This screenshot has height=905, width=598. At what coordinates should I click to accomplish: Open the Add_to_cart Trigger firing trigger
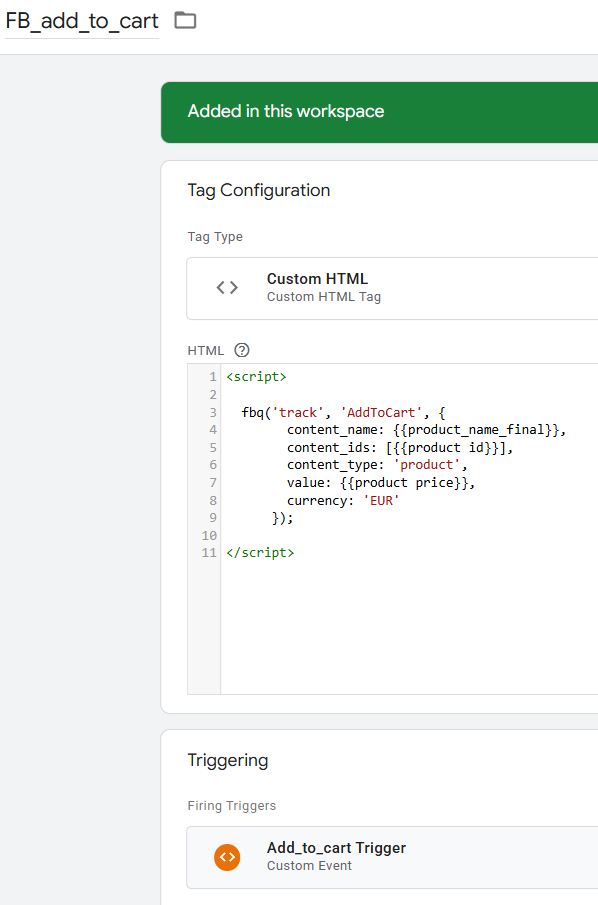point(392,857)
